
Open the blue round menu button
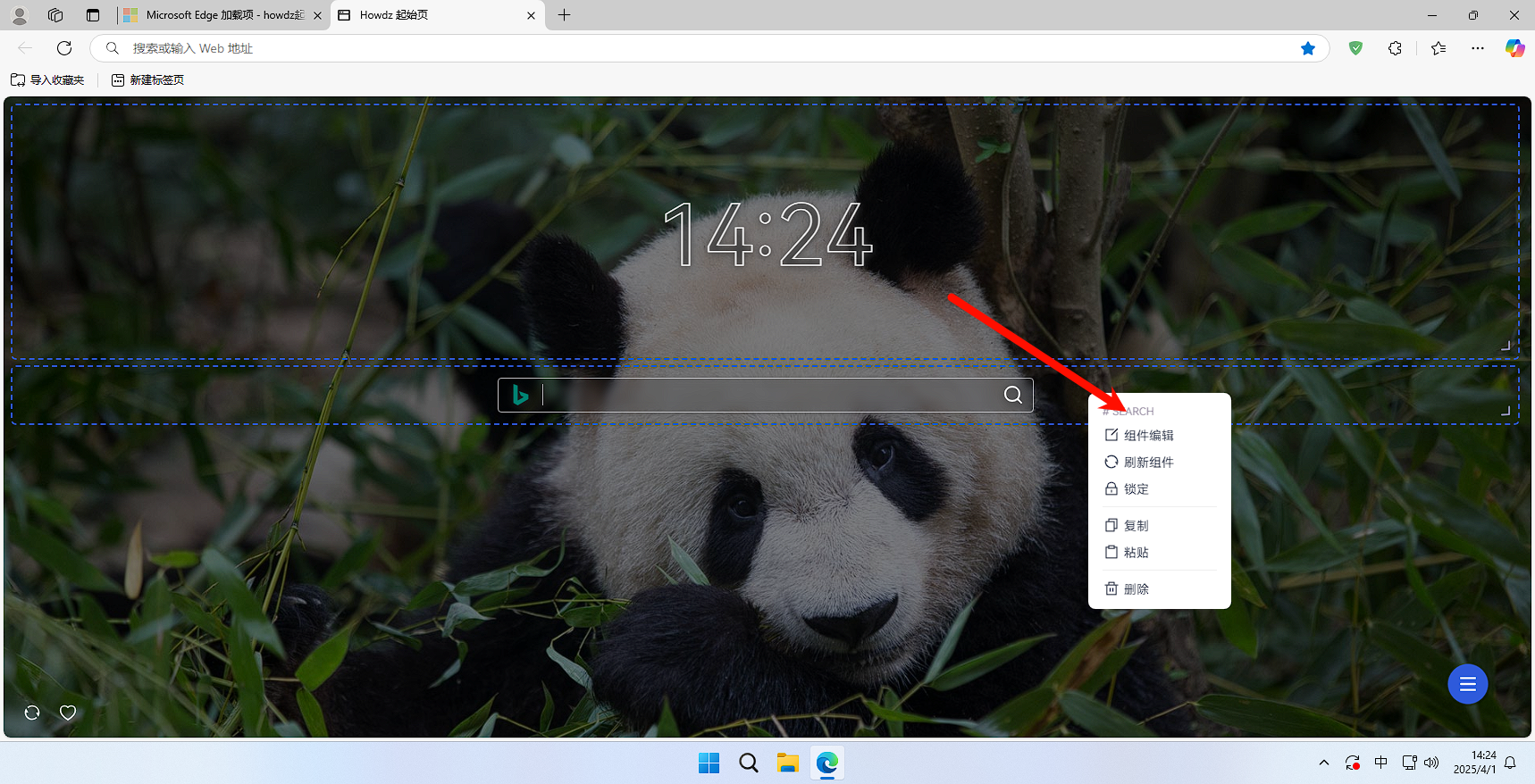point(1467,684)
